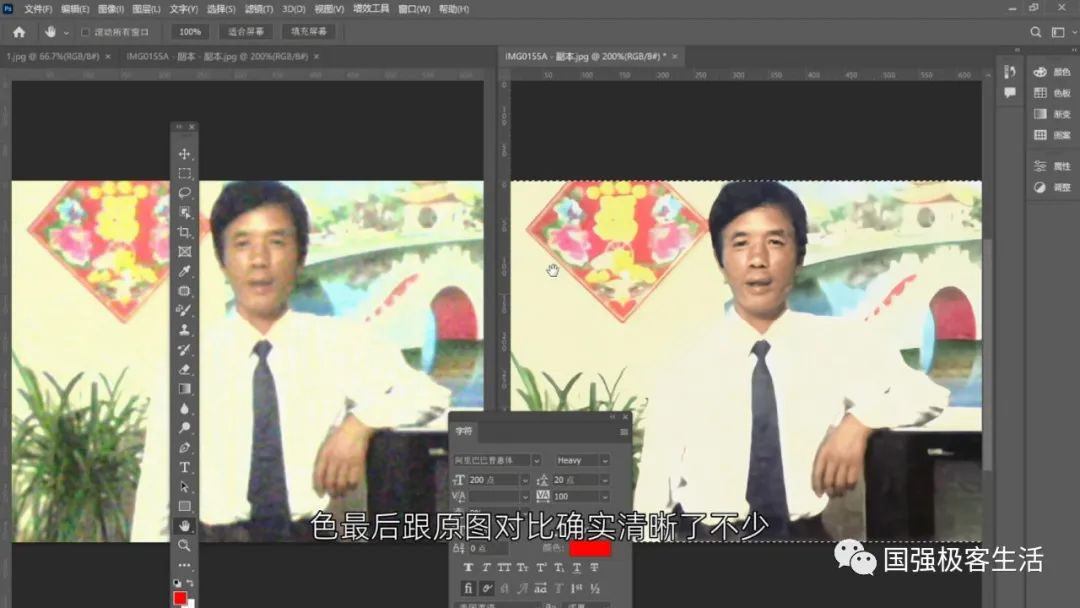The width and height of the screenshot is (1080, 608).
Task: Open the Search icon at top right
Action: [x=1035, y=32]
